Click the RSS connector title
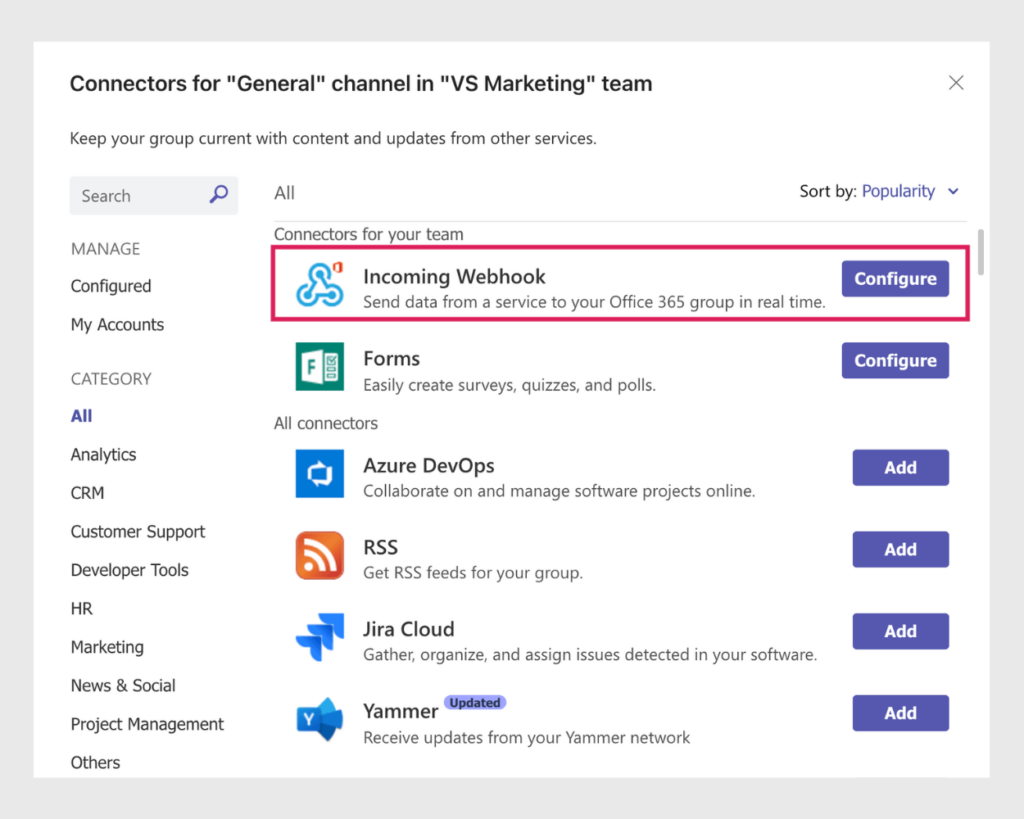 tap(380, 547)
